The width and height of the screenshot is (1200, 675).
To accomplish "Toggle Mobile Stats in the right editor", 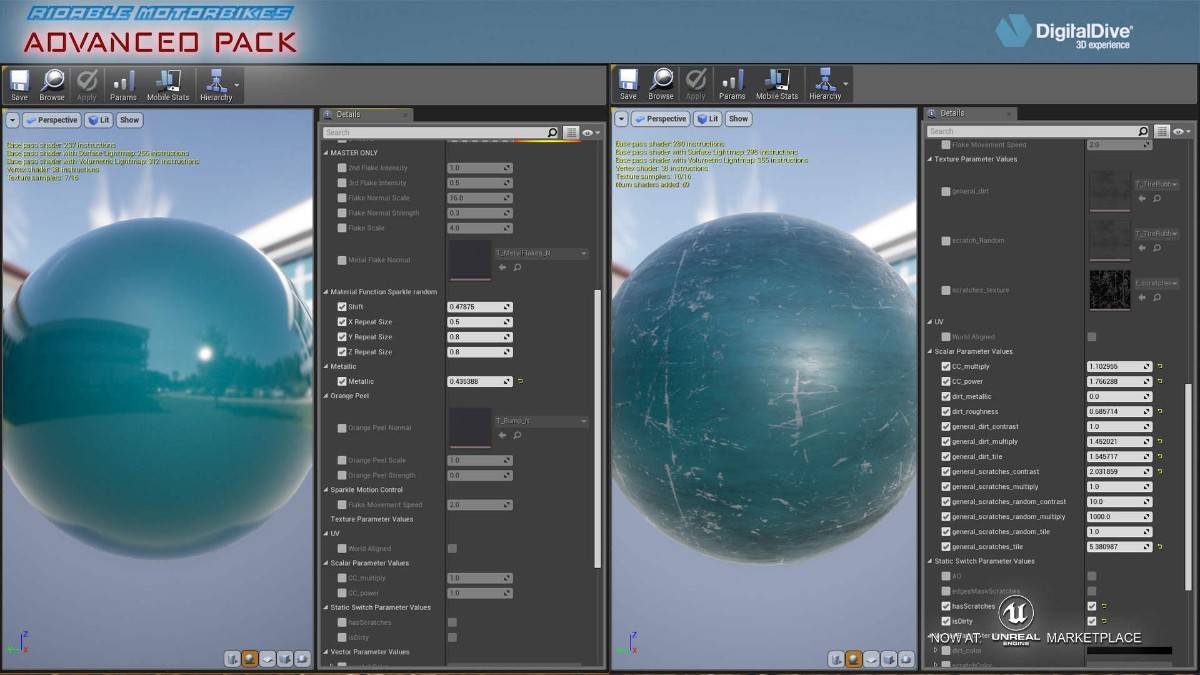I will click(x=776, y=85).
